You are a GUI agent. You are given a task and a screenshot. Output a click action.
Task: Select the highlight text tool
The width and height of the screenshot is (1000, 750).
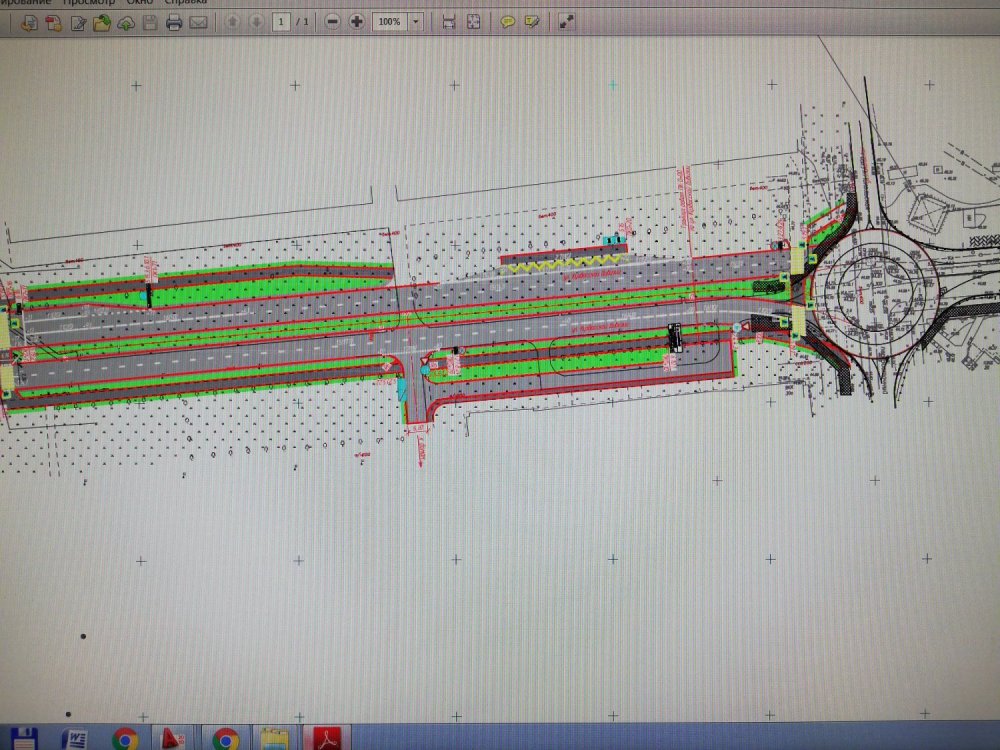tap(532, 21)
